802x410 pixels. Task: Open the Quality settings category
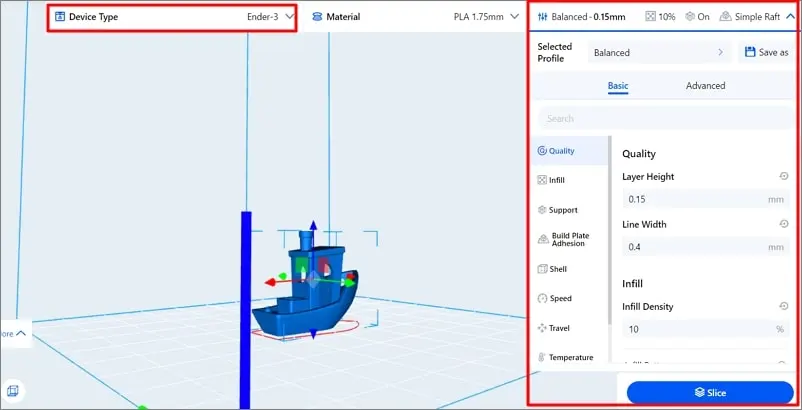click(557, 151)
